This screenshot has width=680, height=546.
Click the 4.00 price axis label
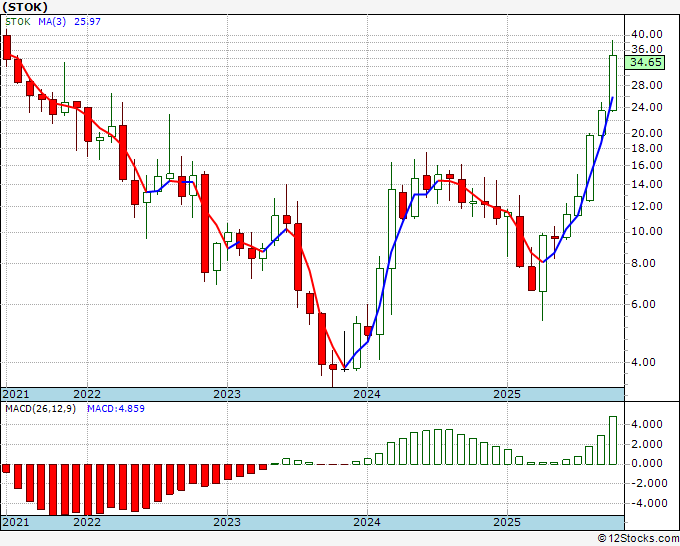pyautogui.click(x=644, y=362)
